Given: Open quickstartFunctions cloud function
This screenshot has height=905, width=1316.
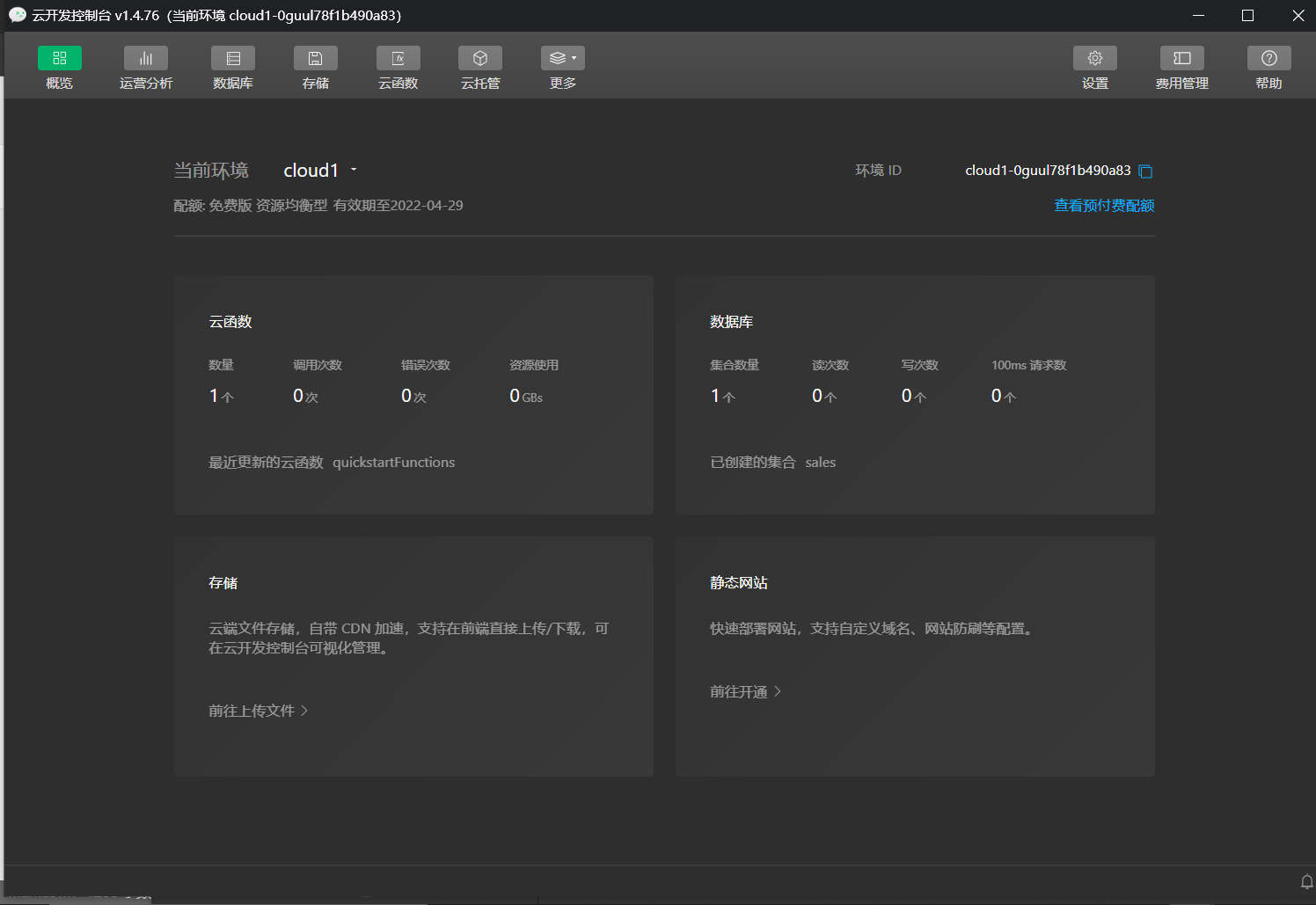Looking at the screenshot, I should click(393, 463).
